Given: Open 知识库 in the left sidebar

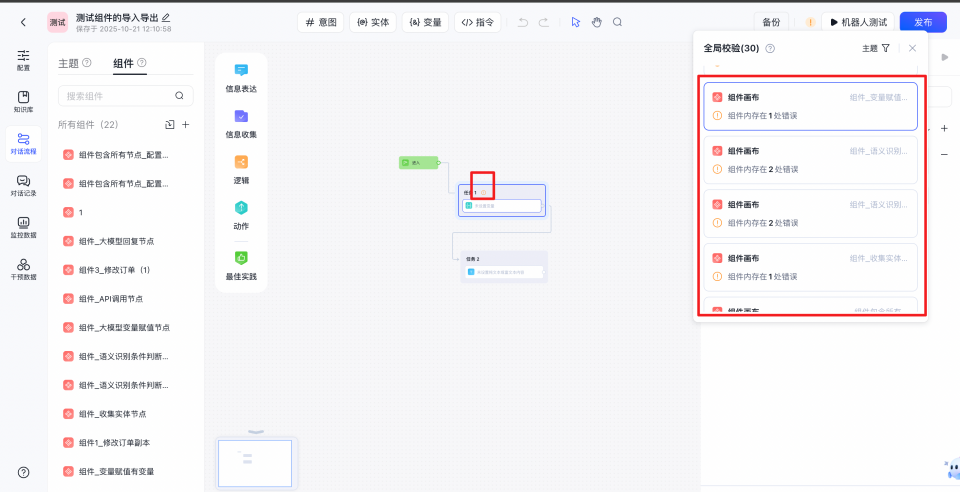Looking at the screenshot, I should click(x=23, y=102).
